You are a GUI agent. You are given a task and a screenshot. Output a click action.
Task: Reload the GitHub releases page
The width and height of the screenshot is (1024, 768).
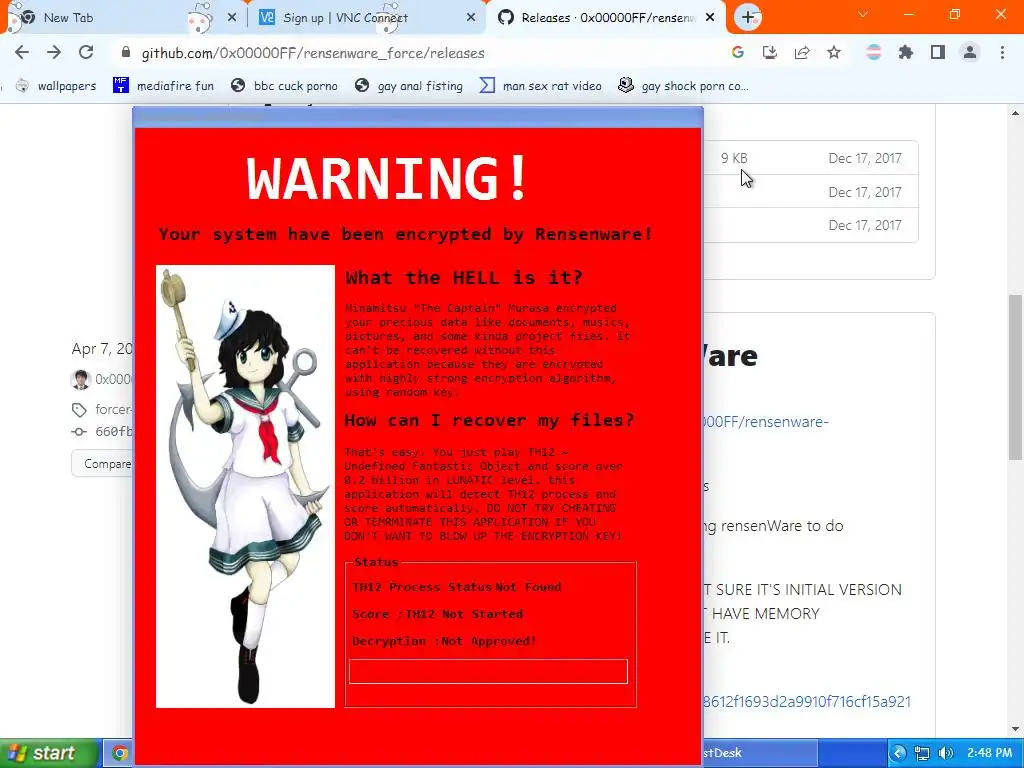point(86,53)
